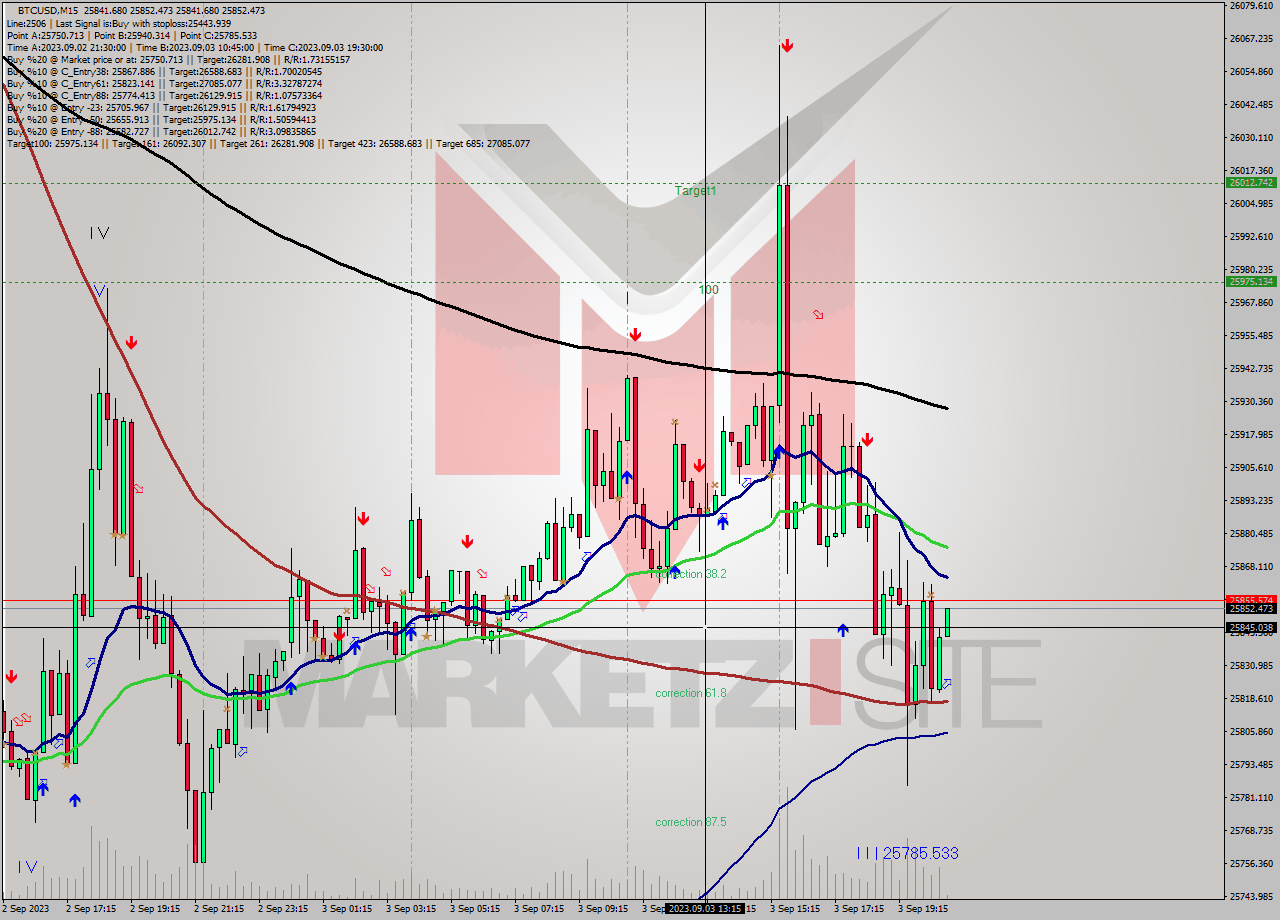Click the 25781.110 price axis label

pyautogui.click(x=1251, y=798)
